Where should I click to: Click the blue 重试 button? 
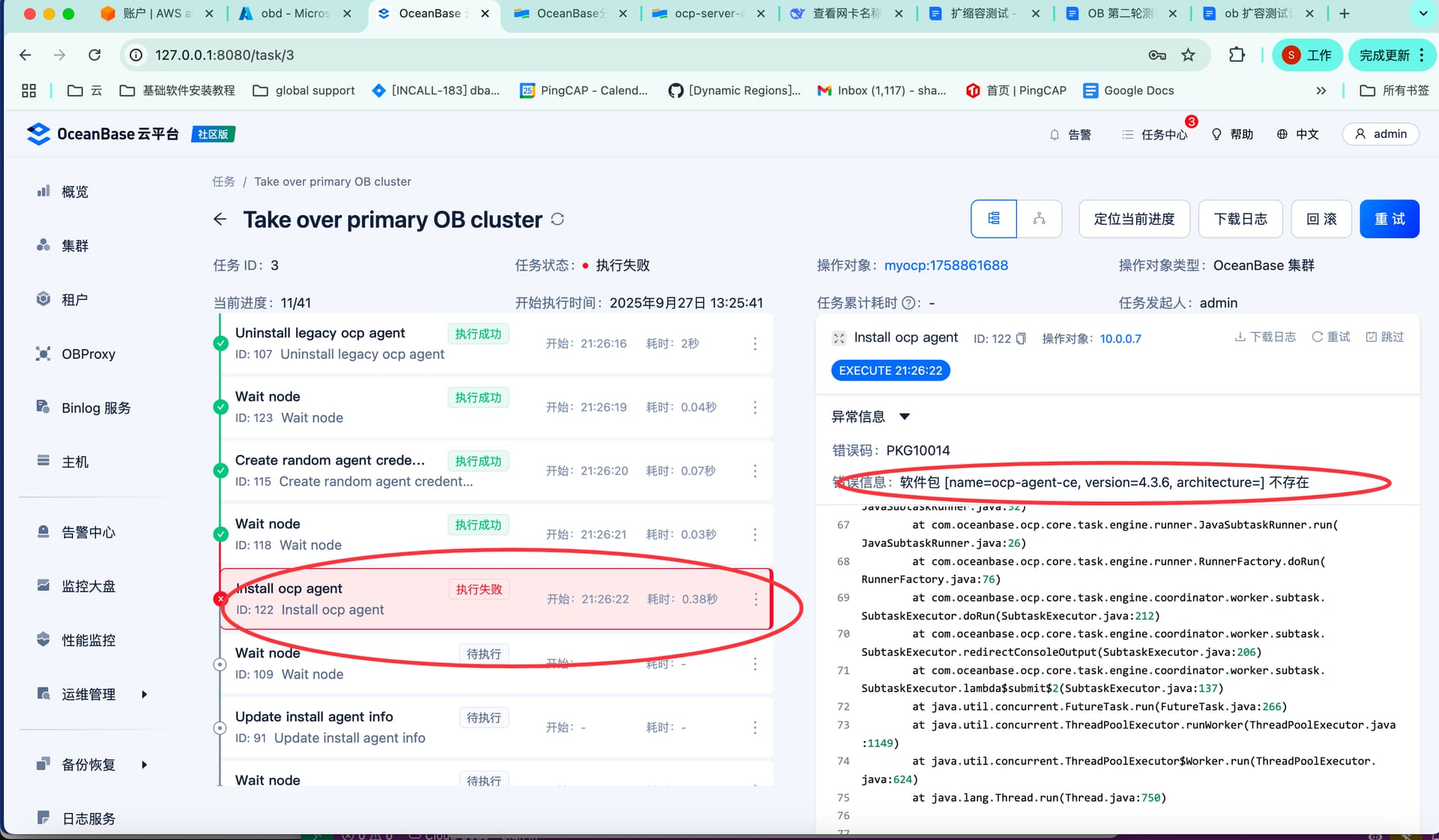point(1389,219)
